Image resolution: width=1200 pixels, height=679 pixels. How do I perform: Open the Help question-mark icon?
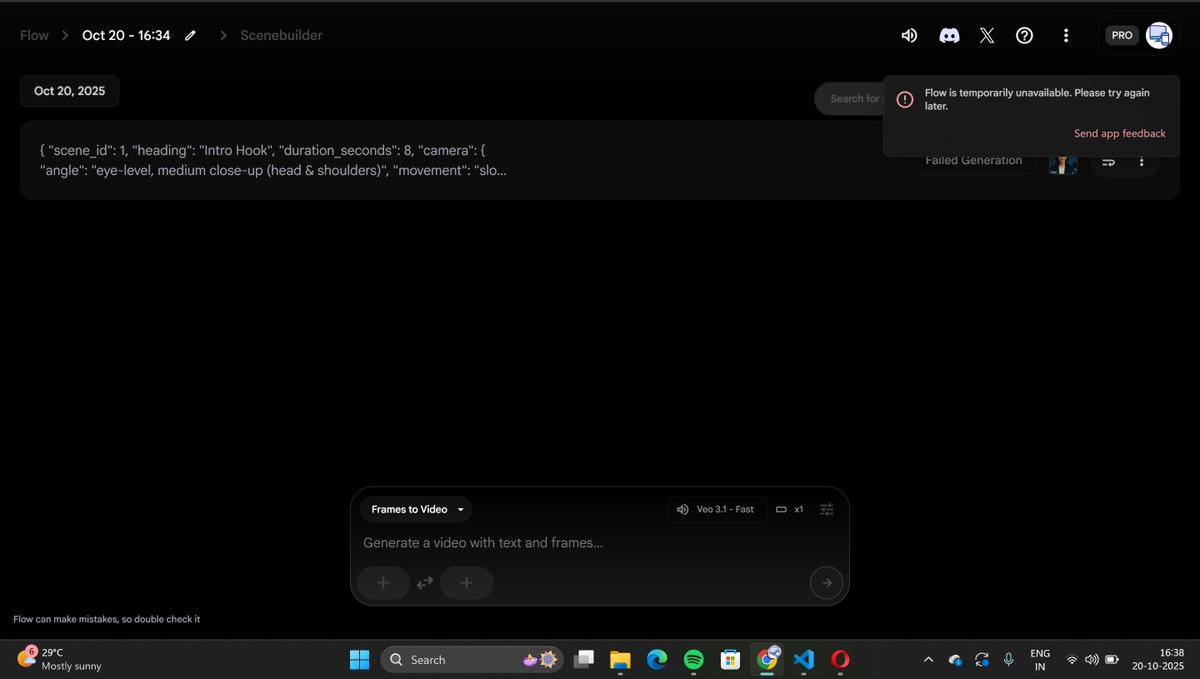point(1024,35)
